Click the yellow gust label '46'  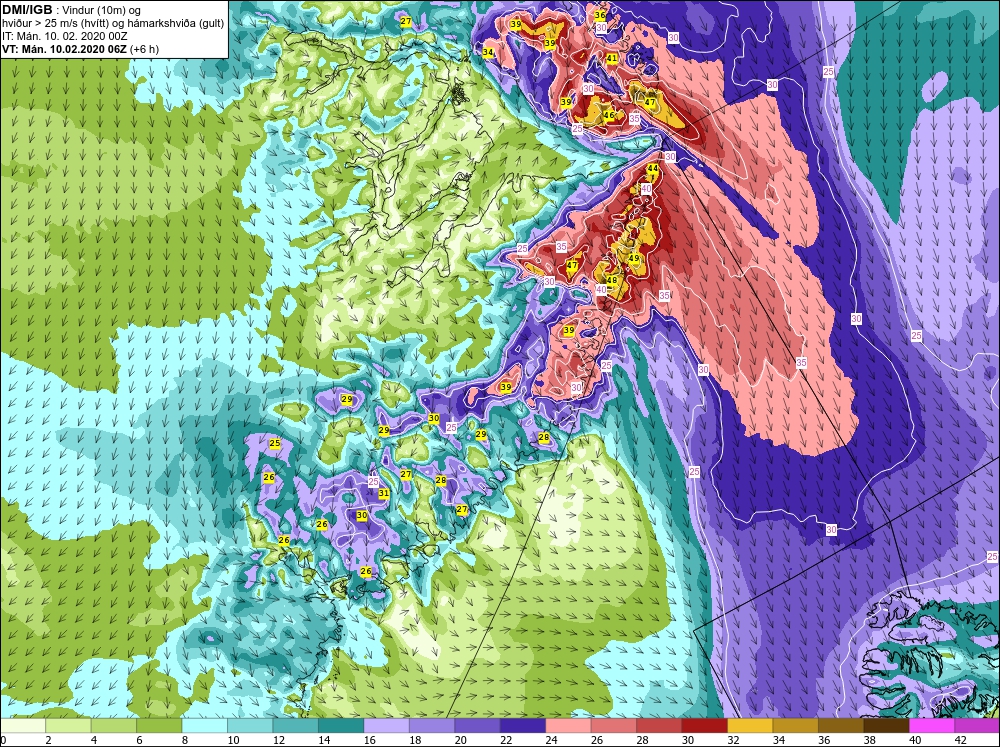click(609, 115)
